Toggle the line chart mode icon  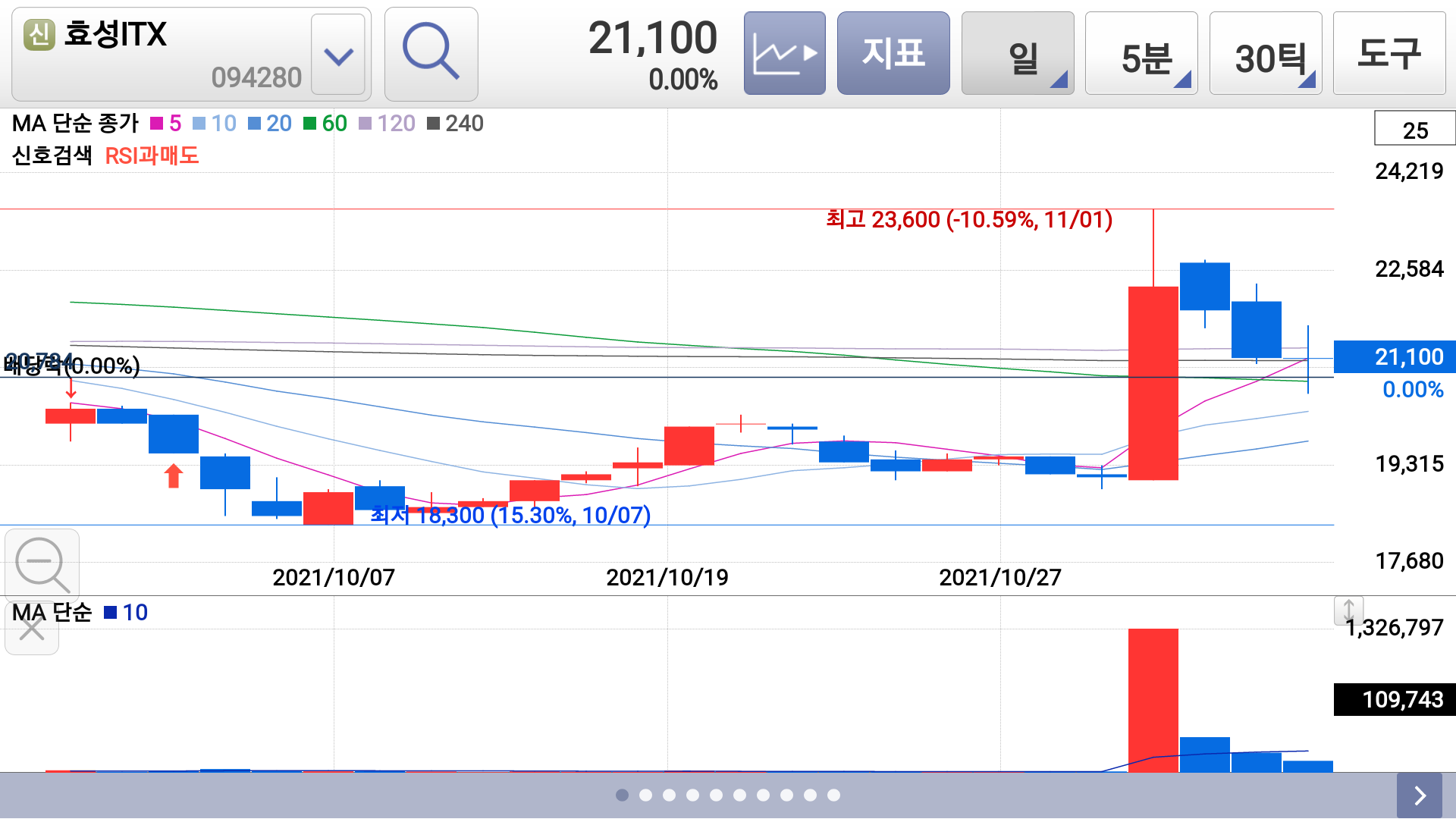pos(784,53)
